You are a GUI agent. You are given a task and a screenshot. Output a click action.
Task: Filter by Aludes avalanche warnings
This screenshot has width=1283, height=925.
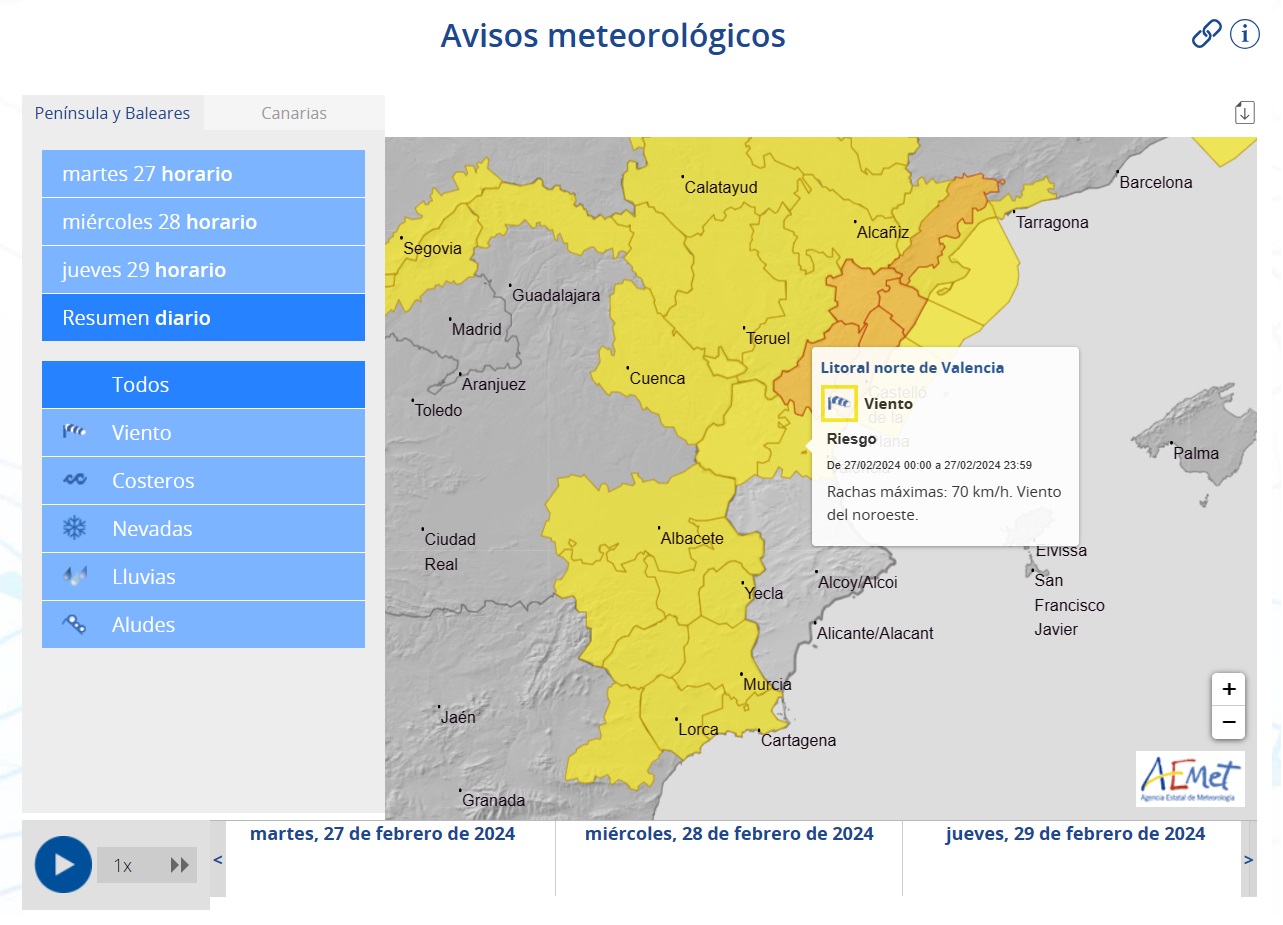pyautogui.click(x=203, y=625)
